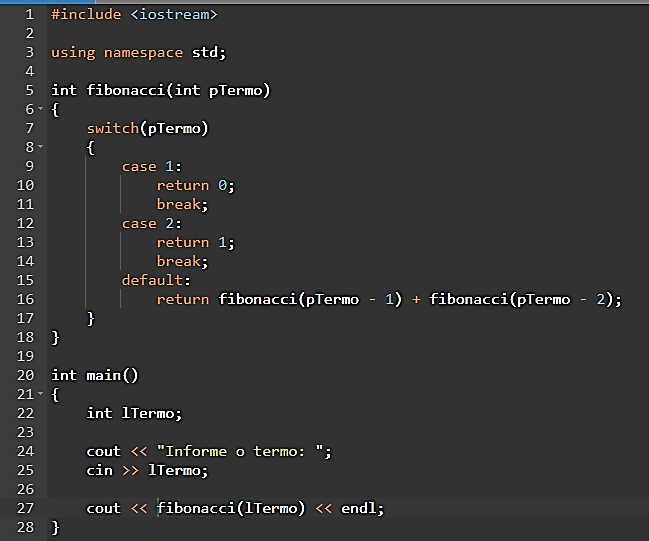Screen dimensions: 649x541
Task: Click line number 5 in the gutter
Action: tap(29, 90)
